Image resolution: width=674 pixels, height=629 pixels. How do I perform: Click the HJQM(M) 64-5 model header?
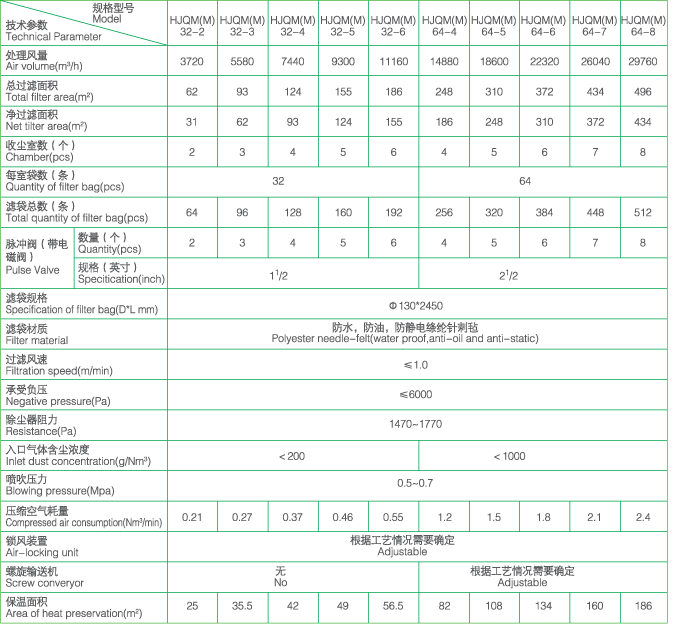494,26
